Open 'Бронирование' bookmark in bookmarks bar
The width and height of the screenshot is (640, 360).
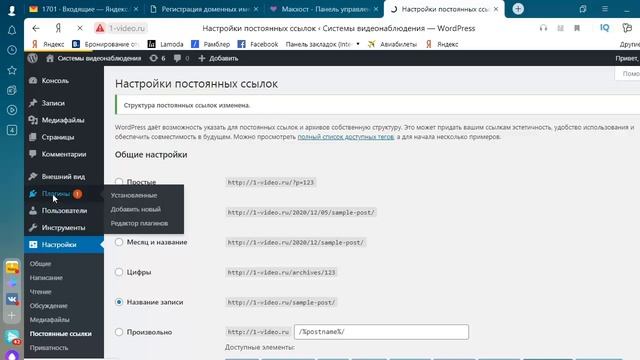[x=105, y=44]
